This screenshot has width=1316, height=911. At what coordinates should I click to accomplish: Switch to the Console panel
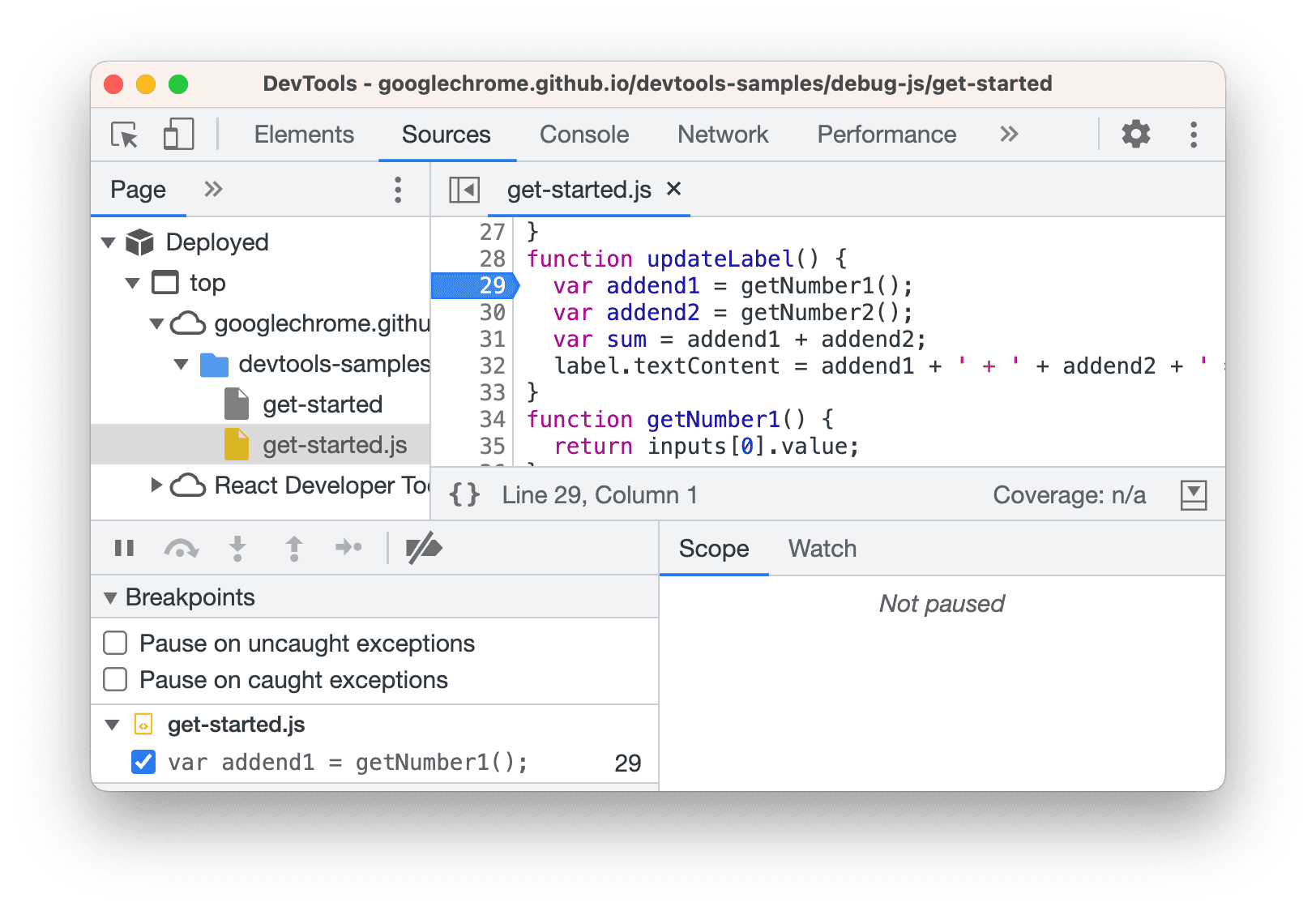click(583, 134)
